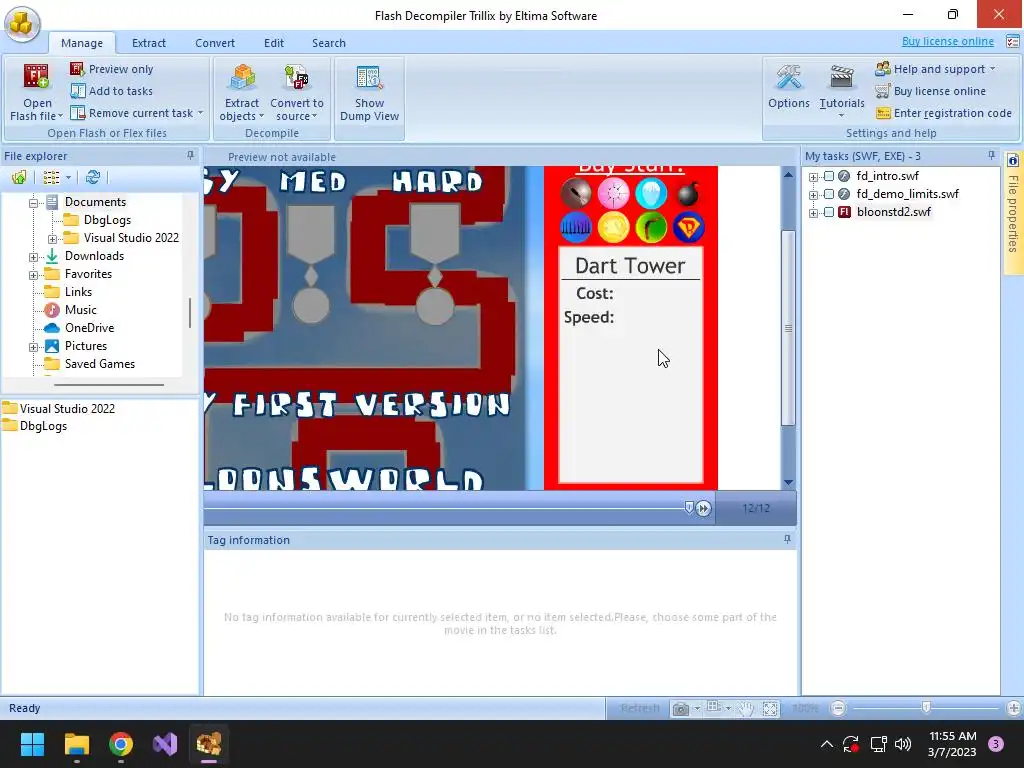The width and height of the screenshot is (1024, 768).
Task: Click the application orb button
Action: pos(22,24)
